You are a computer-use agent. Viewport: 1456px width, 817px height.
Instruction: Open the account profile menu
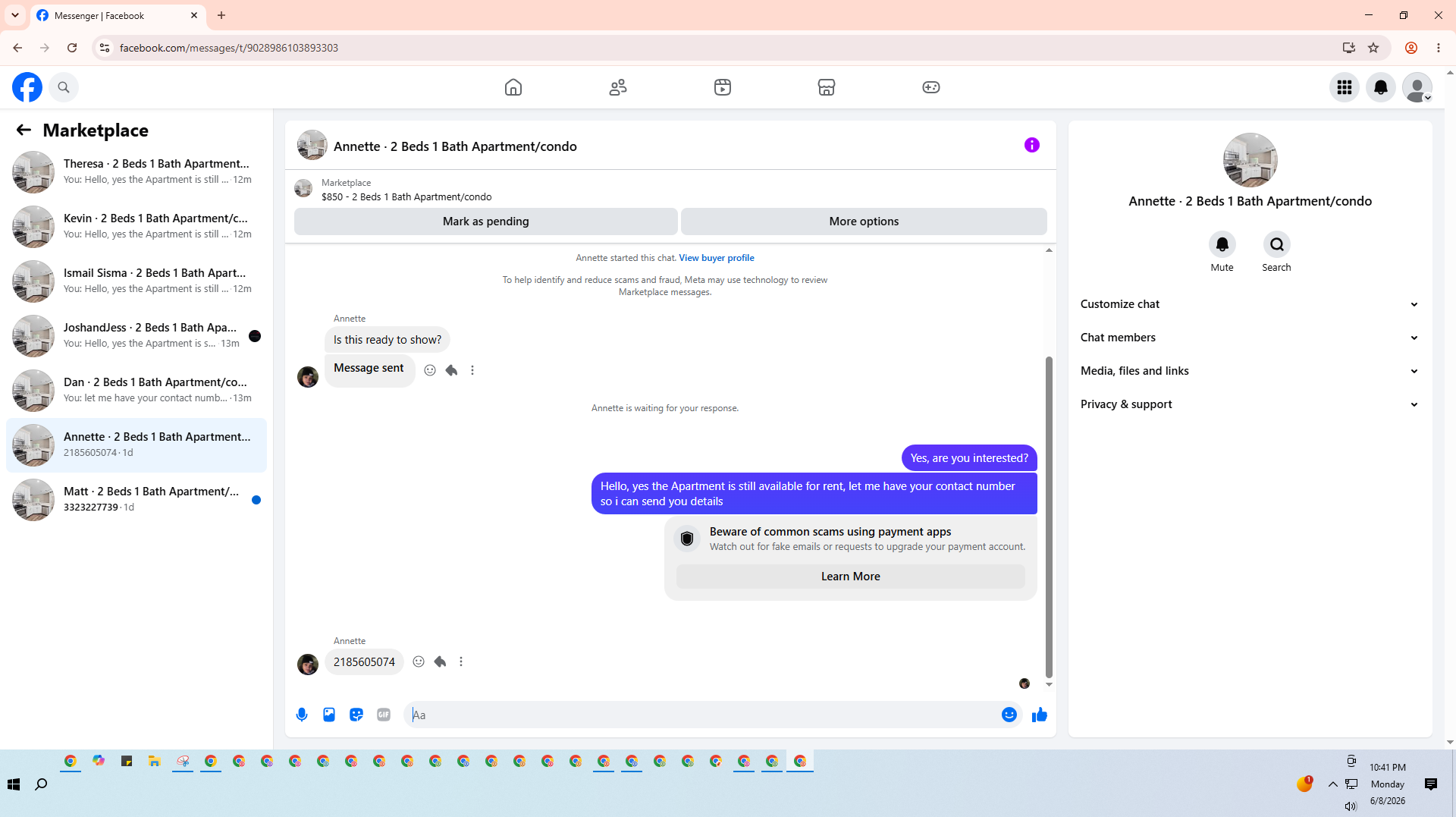(1417, 87)
